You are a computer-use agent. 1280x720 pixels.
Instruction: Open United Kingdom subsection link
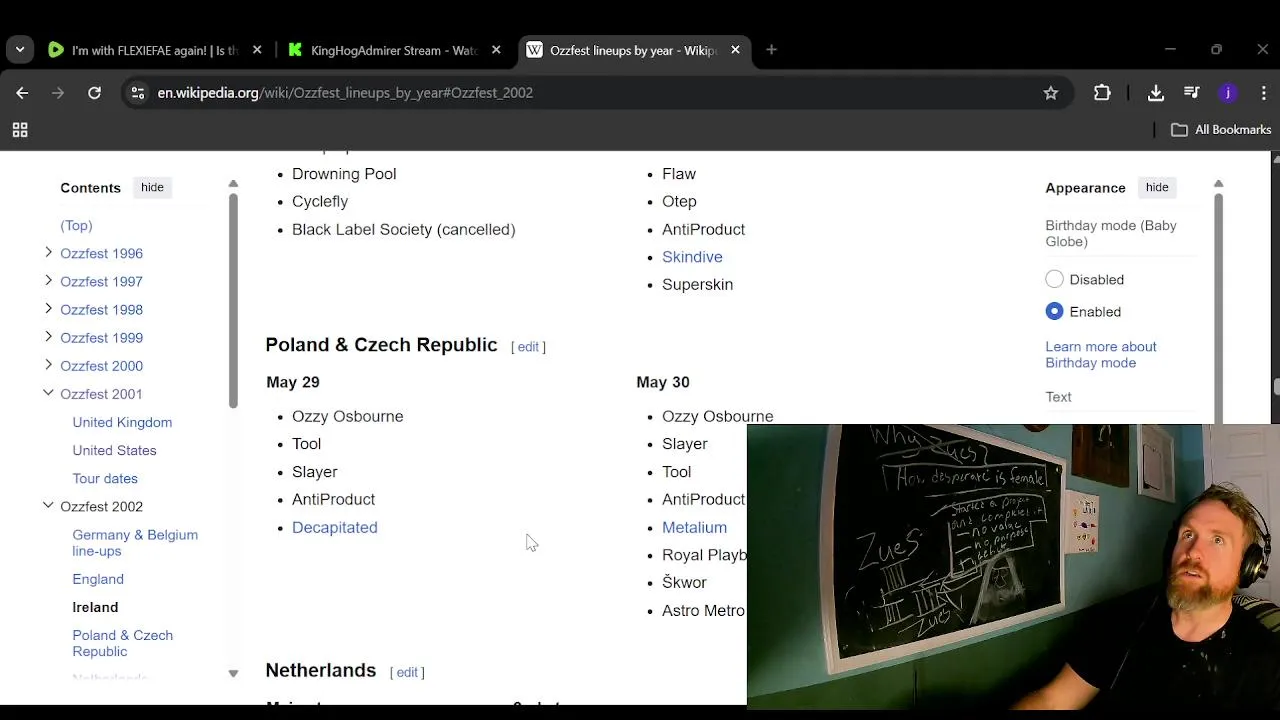click(x=122, y=422)
